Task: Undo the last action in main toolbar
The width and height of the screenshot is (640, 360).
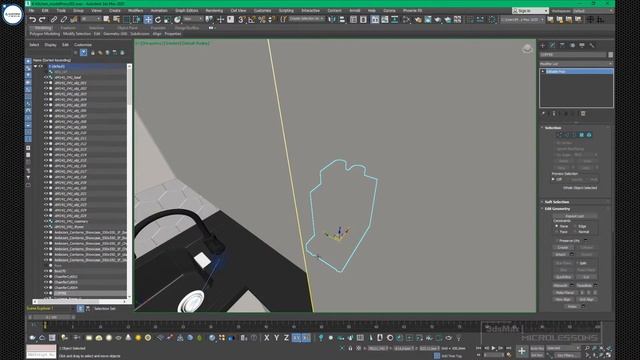Action: point(32,20)
